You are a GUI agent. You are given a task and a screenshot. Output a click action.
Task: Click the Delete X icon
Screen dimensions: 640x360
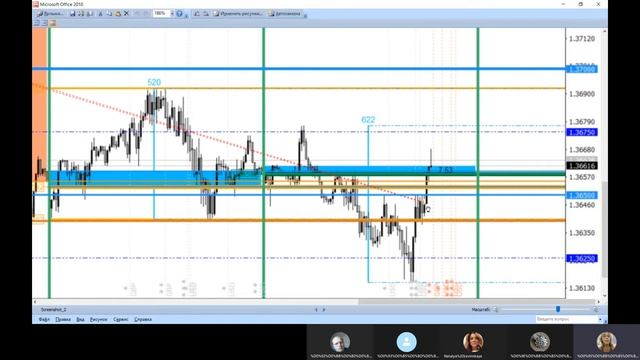126,13
